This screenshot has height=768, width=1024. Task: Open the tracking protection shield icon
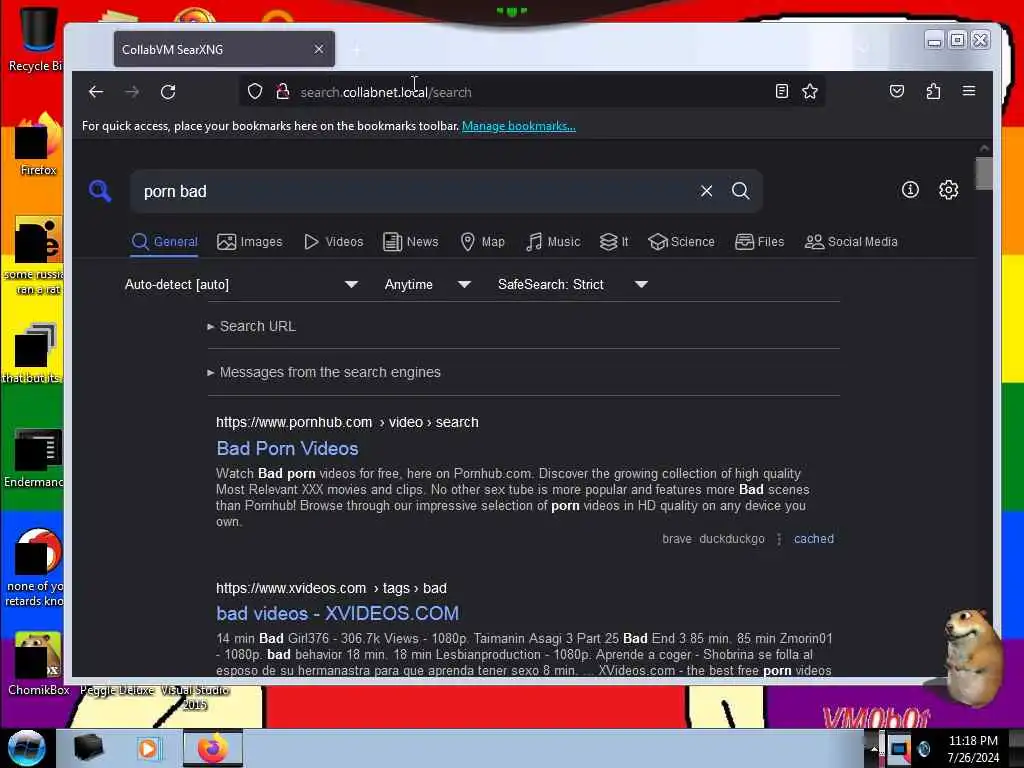(x=255, y=91)
